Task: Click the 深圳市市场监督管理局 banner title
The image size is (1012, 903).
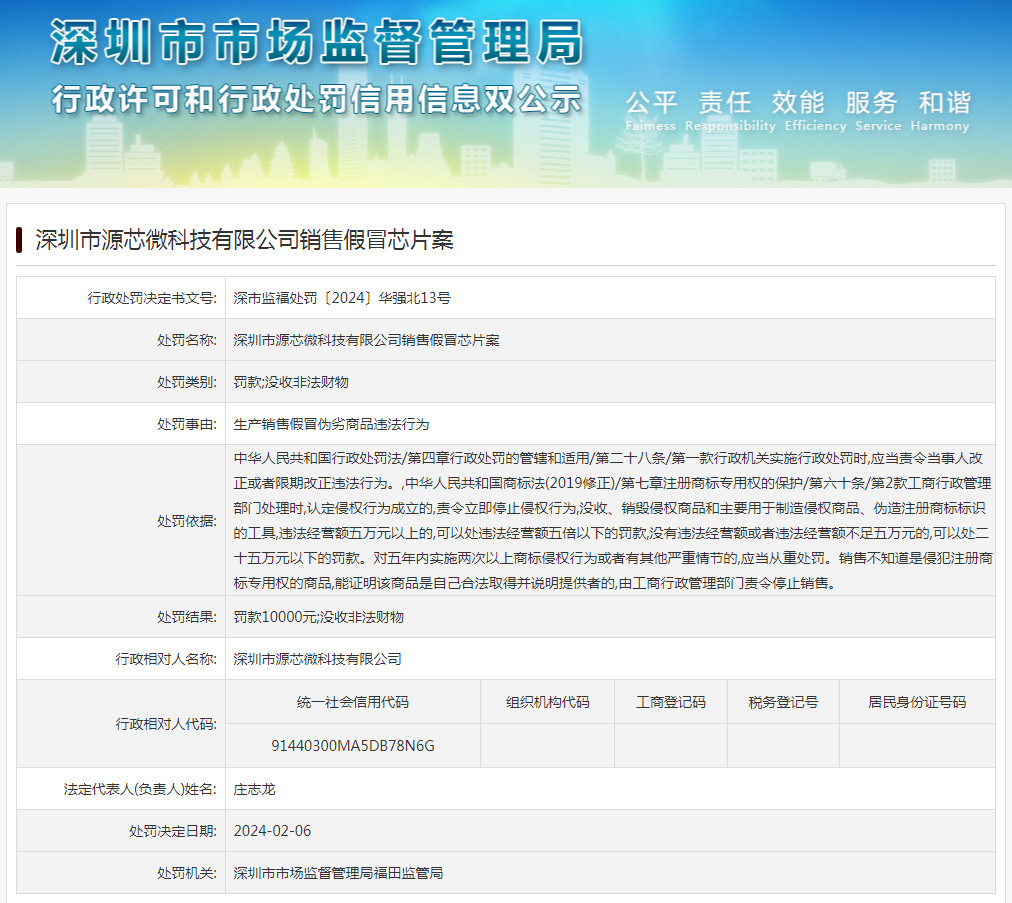Action: pos(316,43)
